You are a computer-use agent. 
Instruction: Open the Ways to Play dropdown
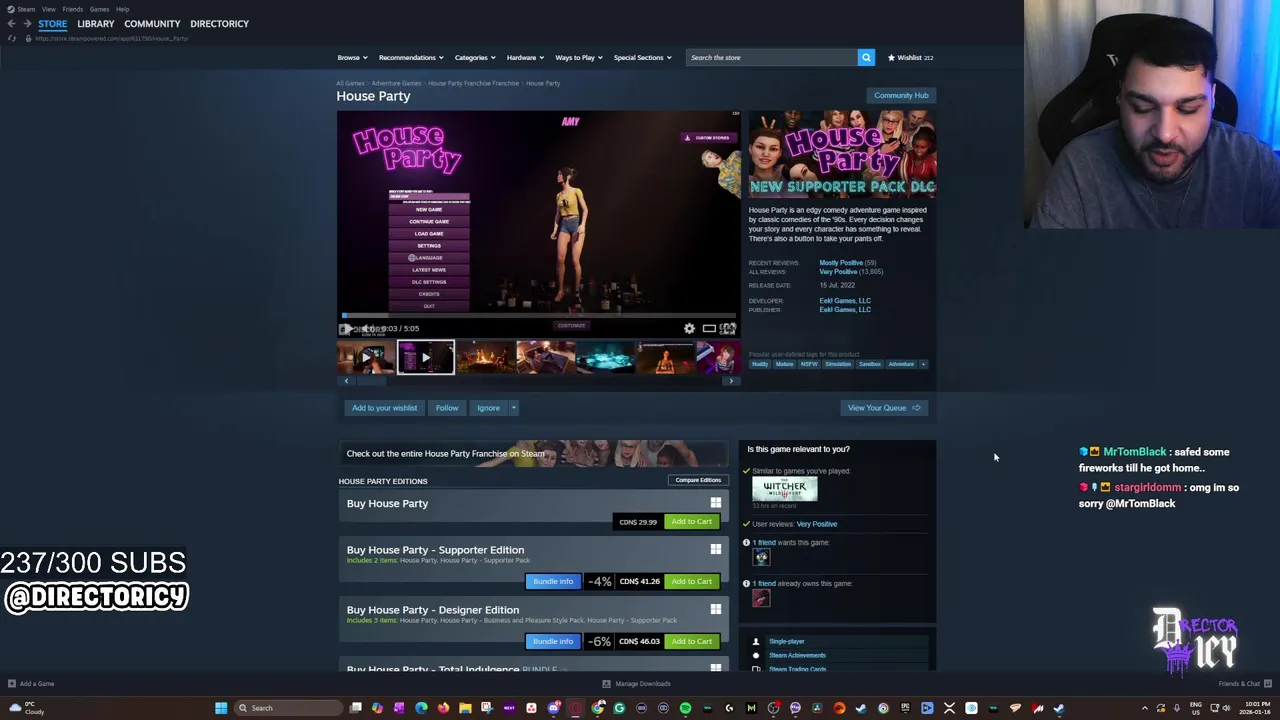coord(578,57)
